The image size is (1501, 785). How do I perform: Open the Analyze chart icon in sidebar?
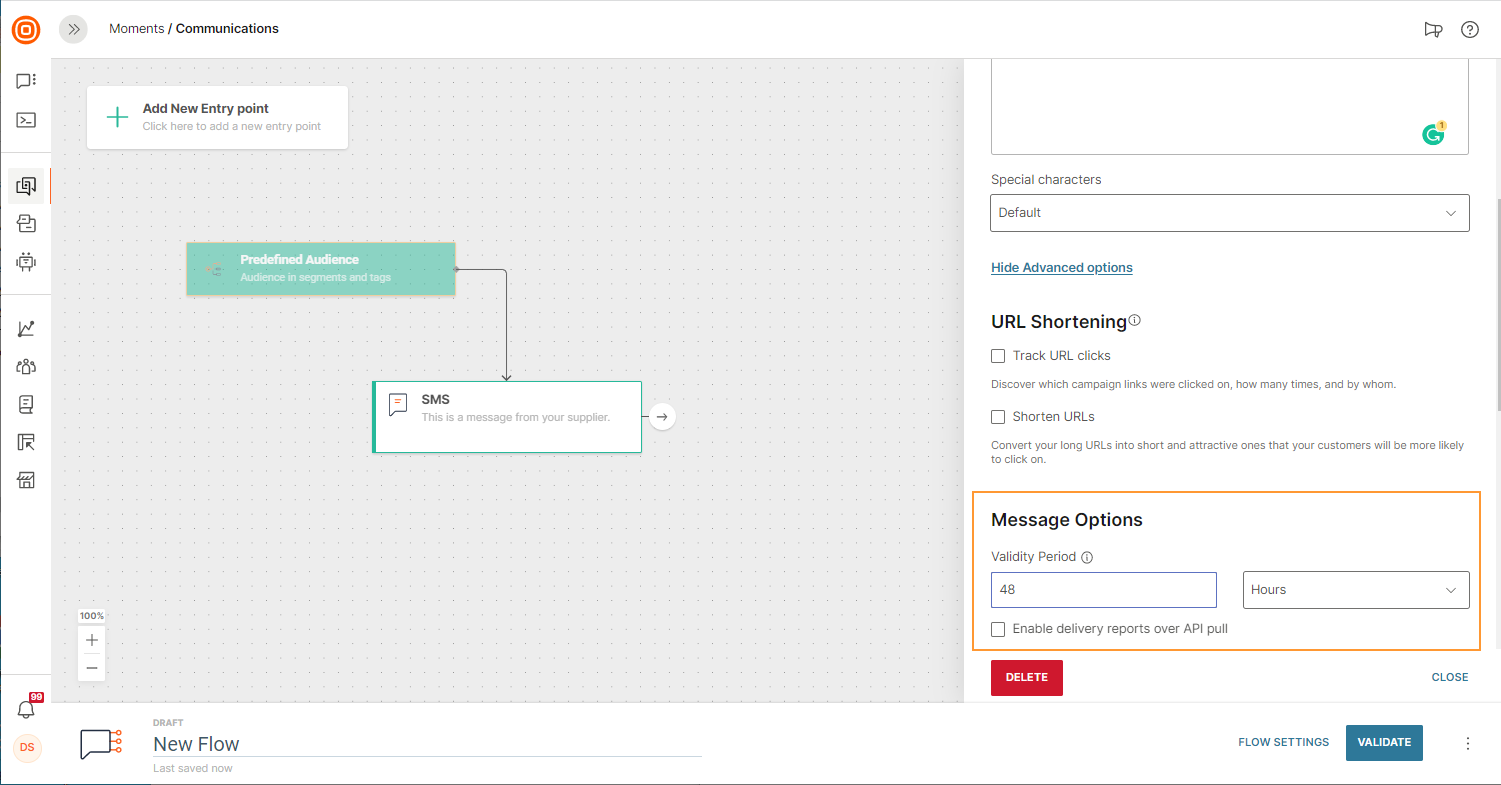click(x=26, y=328)
